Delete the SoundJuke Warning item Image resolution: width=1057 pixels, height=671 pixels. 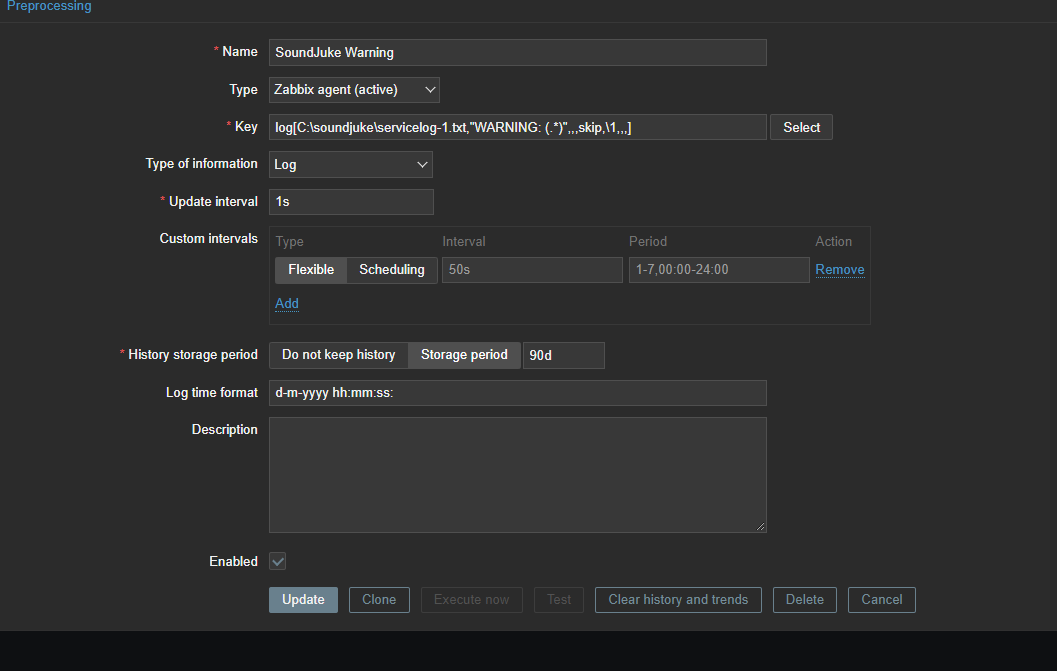(x=804, y=599)
